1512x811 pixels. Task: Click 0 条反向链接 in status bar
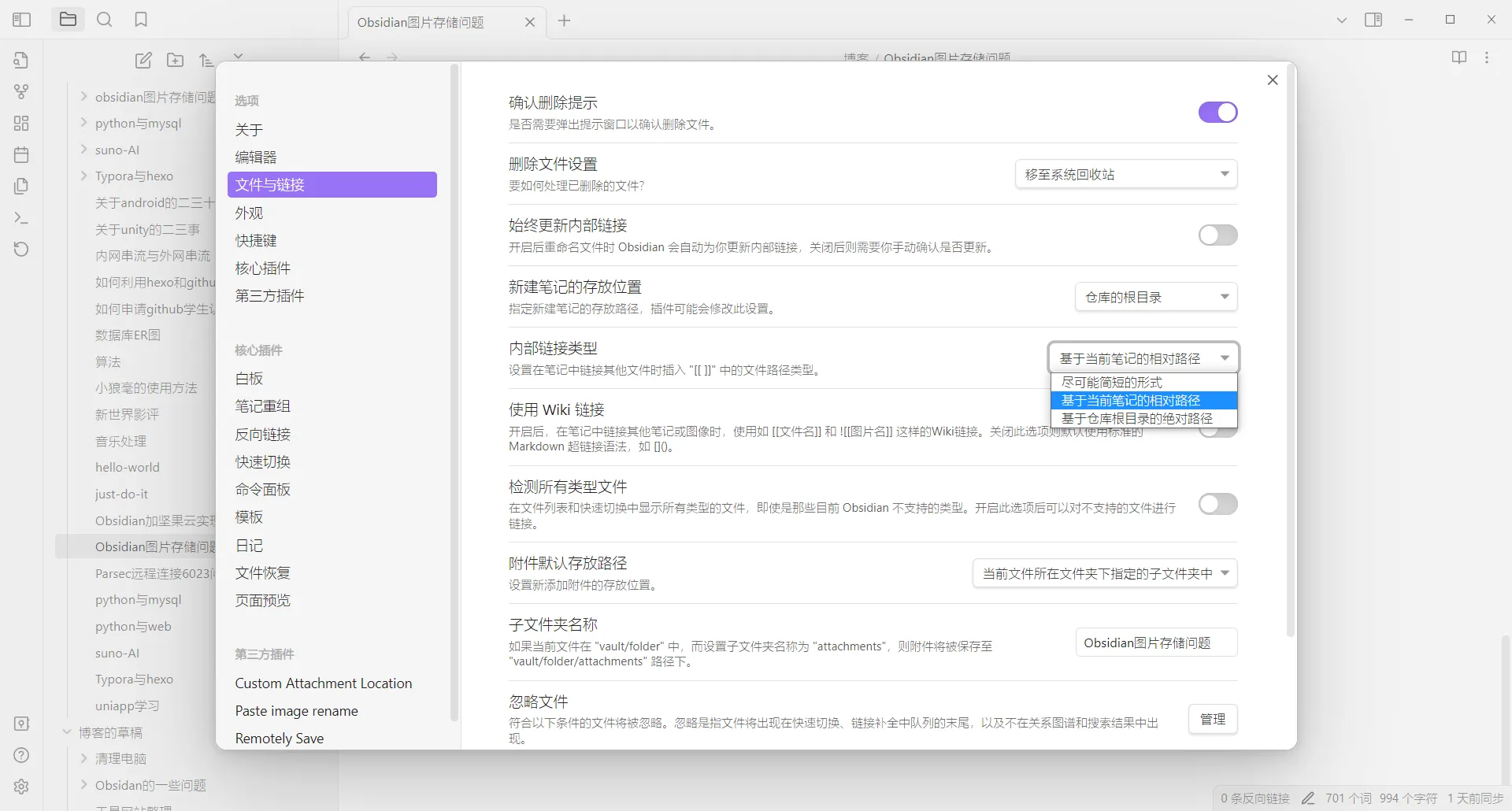coord(1255,798)
